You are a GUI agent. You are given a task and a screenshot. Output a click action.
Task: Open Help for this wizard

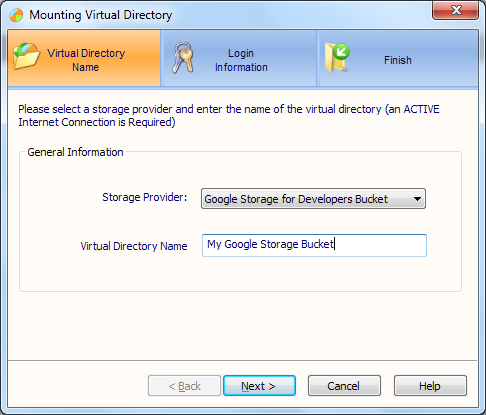point(430,386)
